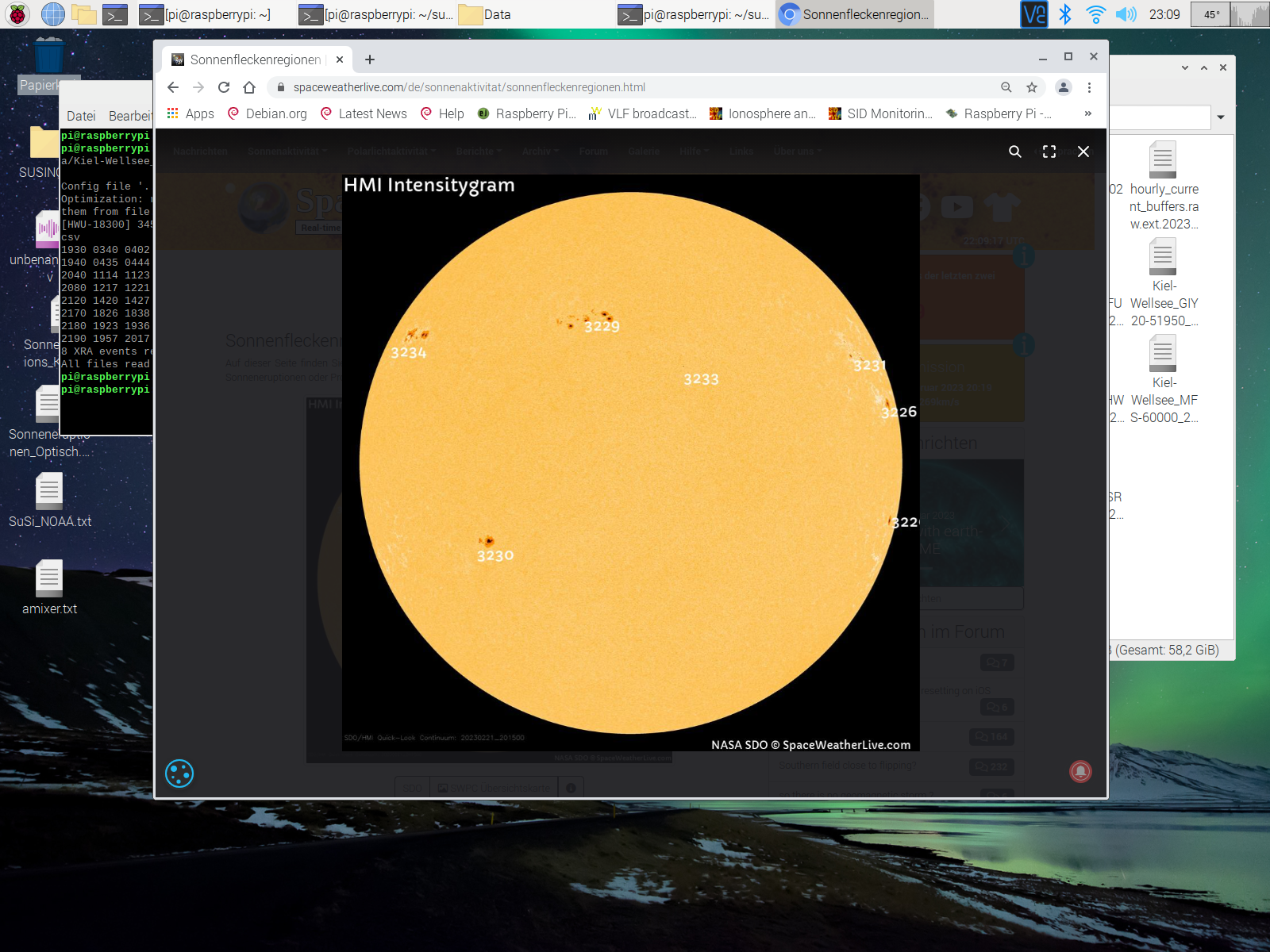Open the Datei menu in the editor window
The height and width of the screenshot is (952, 1270).
point(81,116)
